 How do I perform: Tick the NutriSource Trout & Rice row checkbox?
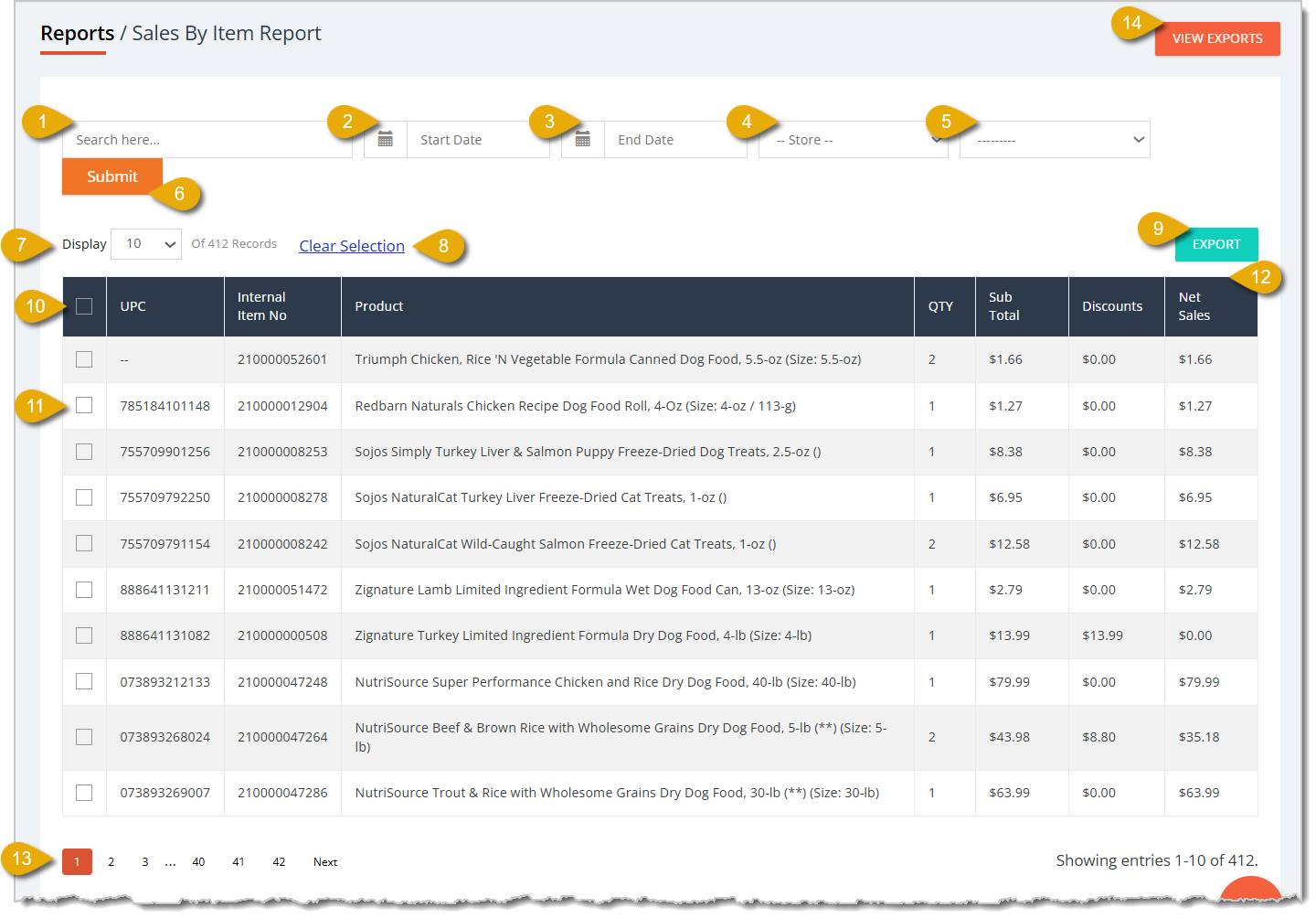coord(84,793)
